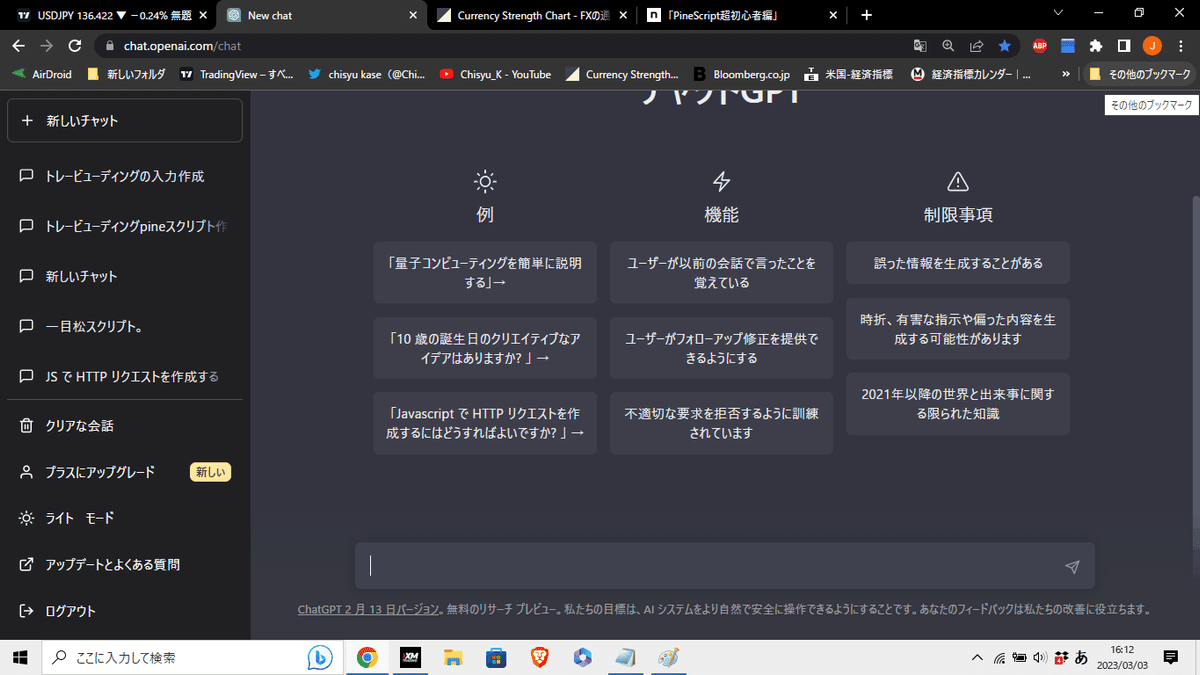Screen dimensions: 1200x675
Task: Click the sun icon above 例 heading
Action: (485, 181)
